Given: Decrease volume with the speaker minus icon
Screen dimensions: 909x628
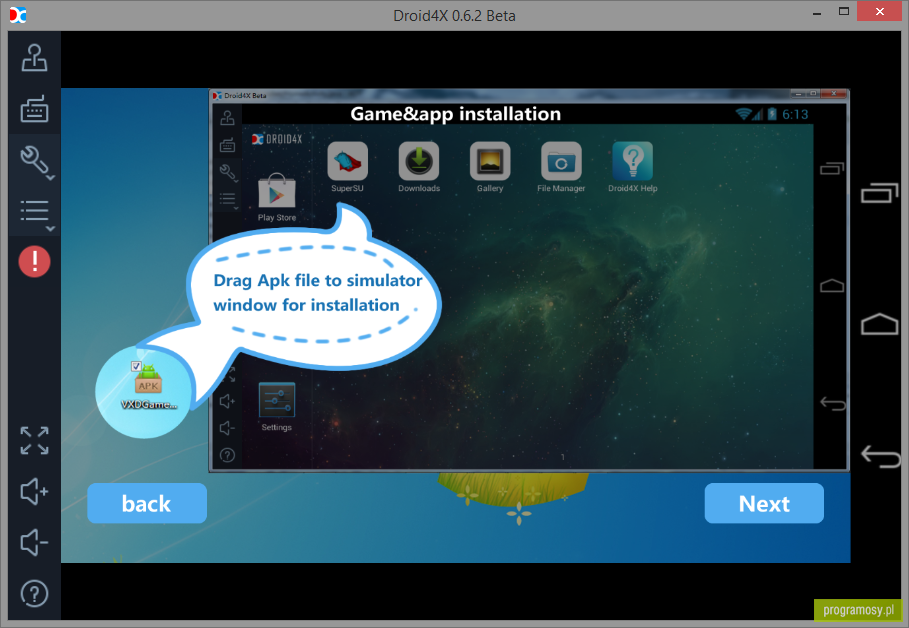Looking at the screenshot, I should (x=34, y=543).
